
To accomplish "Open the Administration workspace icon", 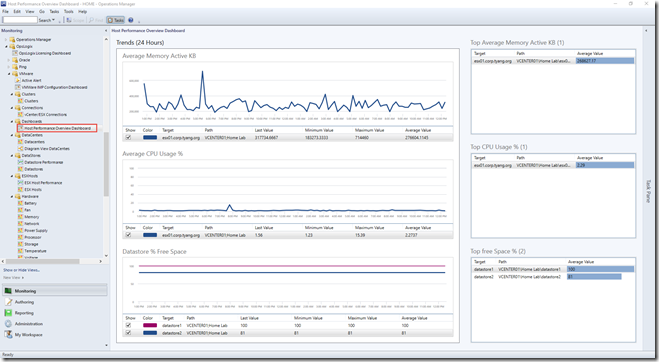I will tap(8, 324).
